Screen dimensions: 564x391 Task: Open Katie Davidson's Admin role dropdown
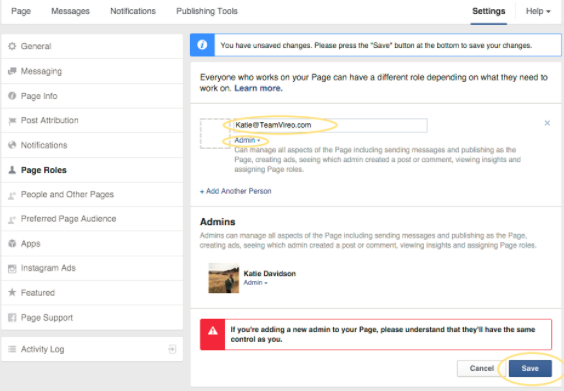click(x=255, y=283)
